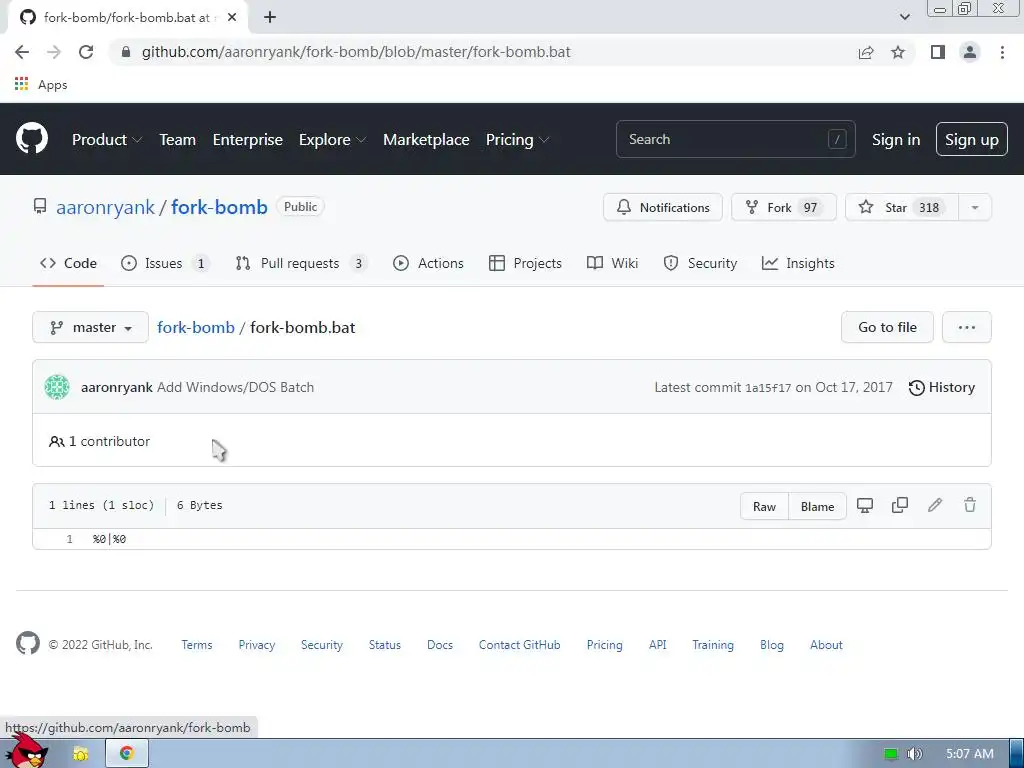The width and height of the screenshot is (1024, 768).
Task: Open footer Terms link
Action: click(x=197, y=645)
